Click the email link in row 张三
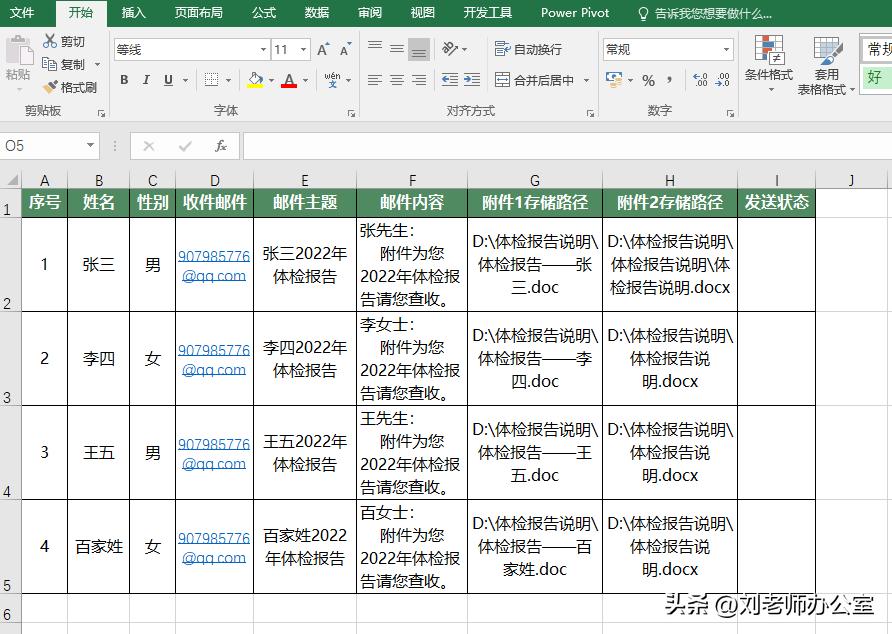892x634 pixels. point(214,265)
